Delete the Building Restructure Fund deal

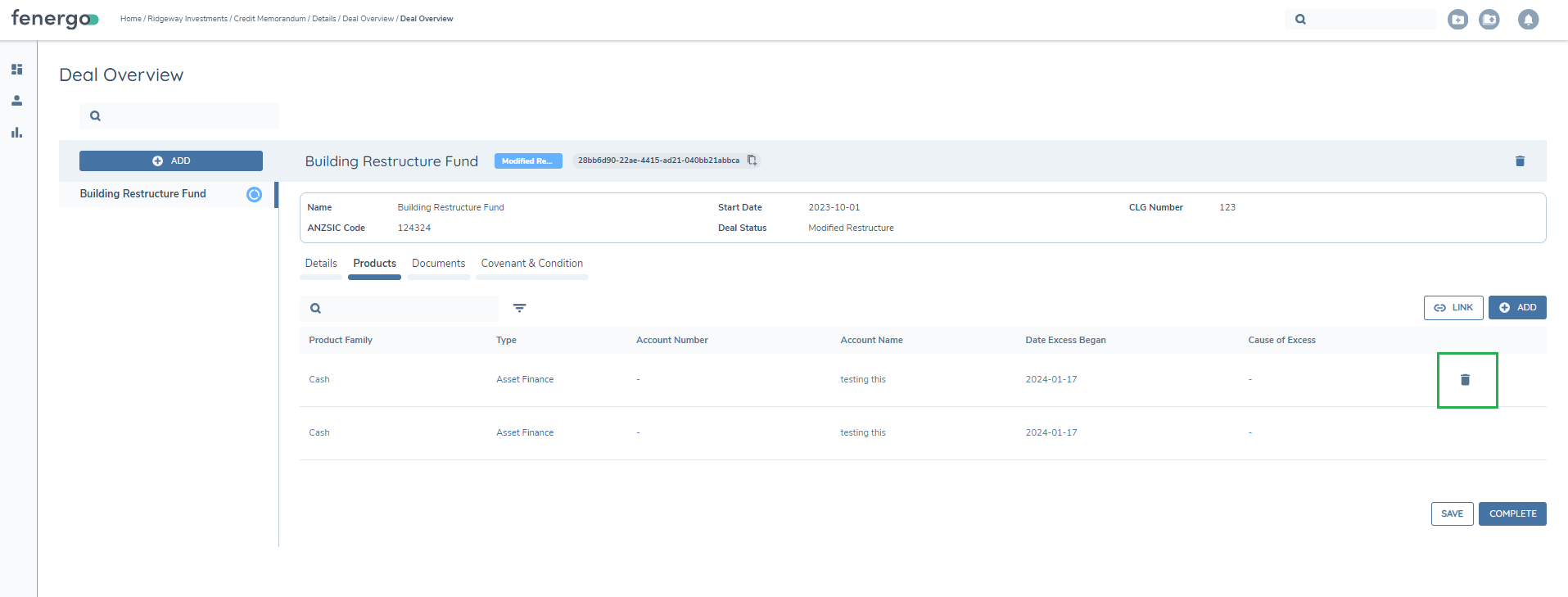[1520, 161]
